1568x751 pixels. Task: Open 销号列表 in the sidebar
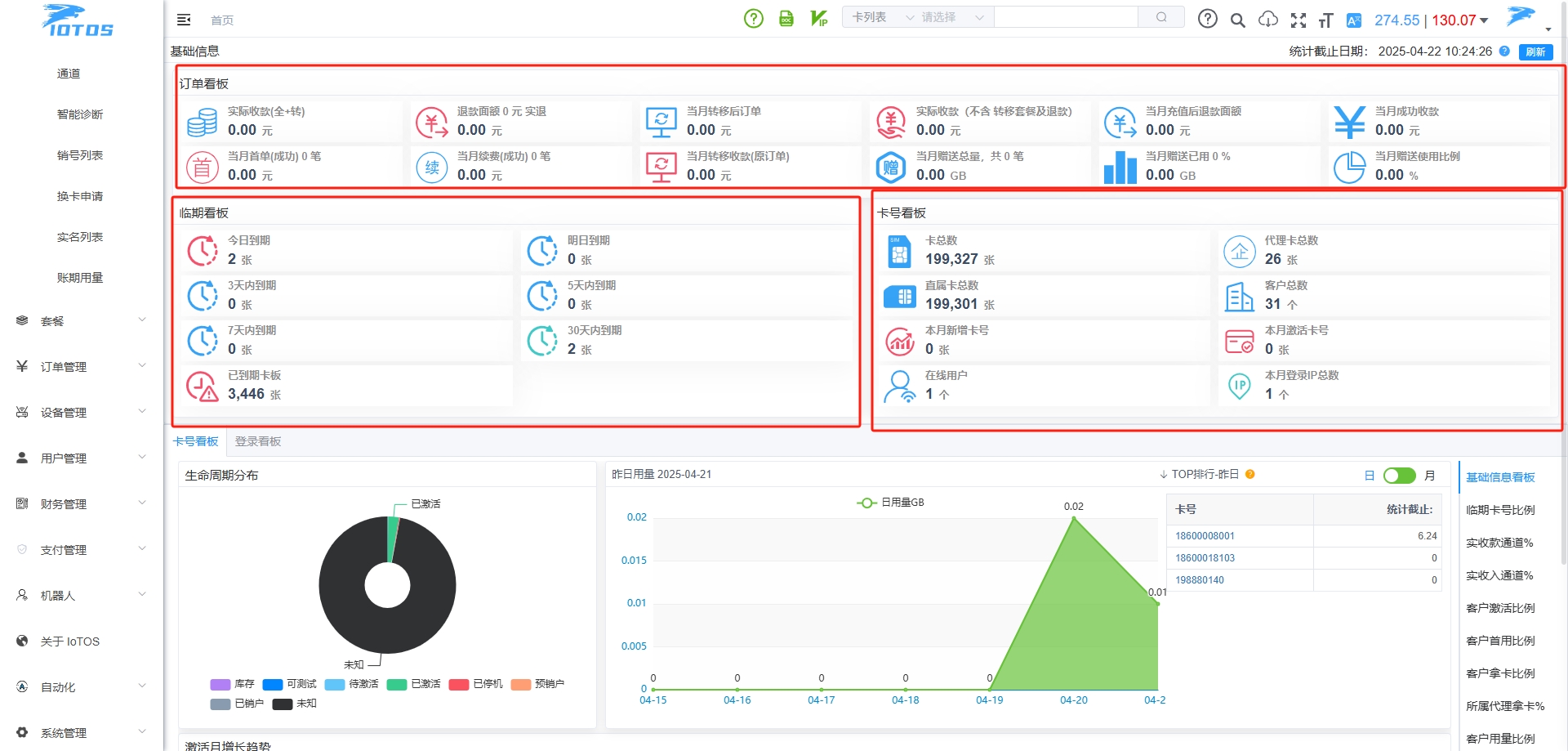pyautogui.click(x=80, y=155)
